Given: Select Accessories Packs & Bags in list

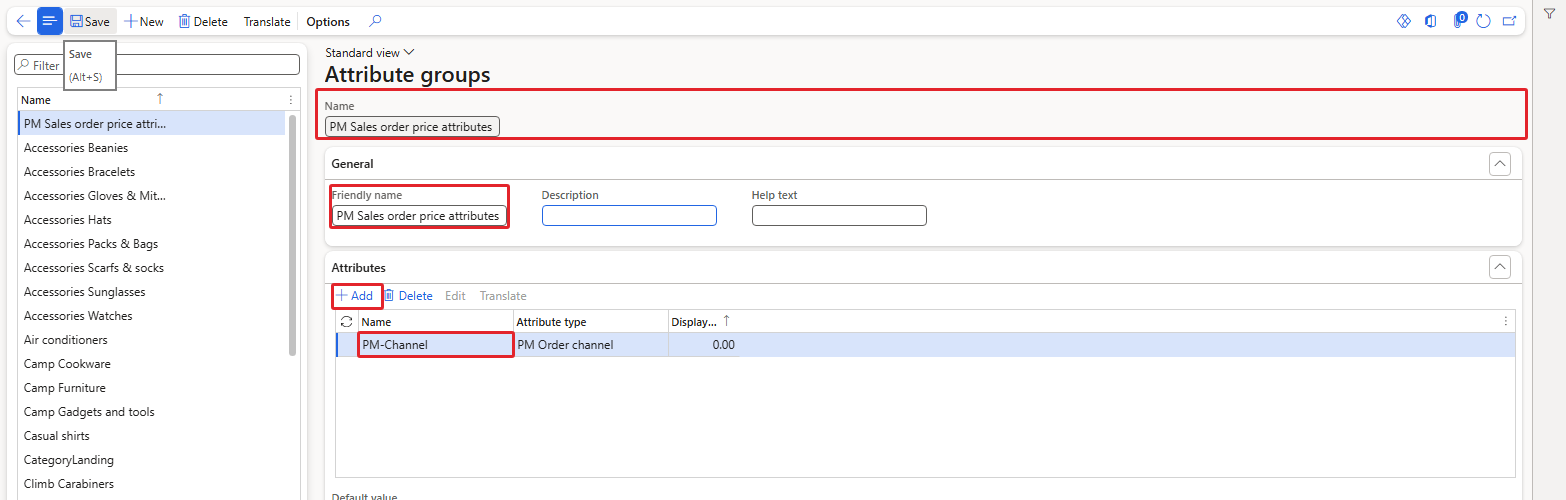Looking at the screenshot, I should [152, 244].
